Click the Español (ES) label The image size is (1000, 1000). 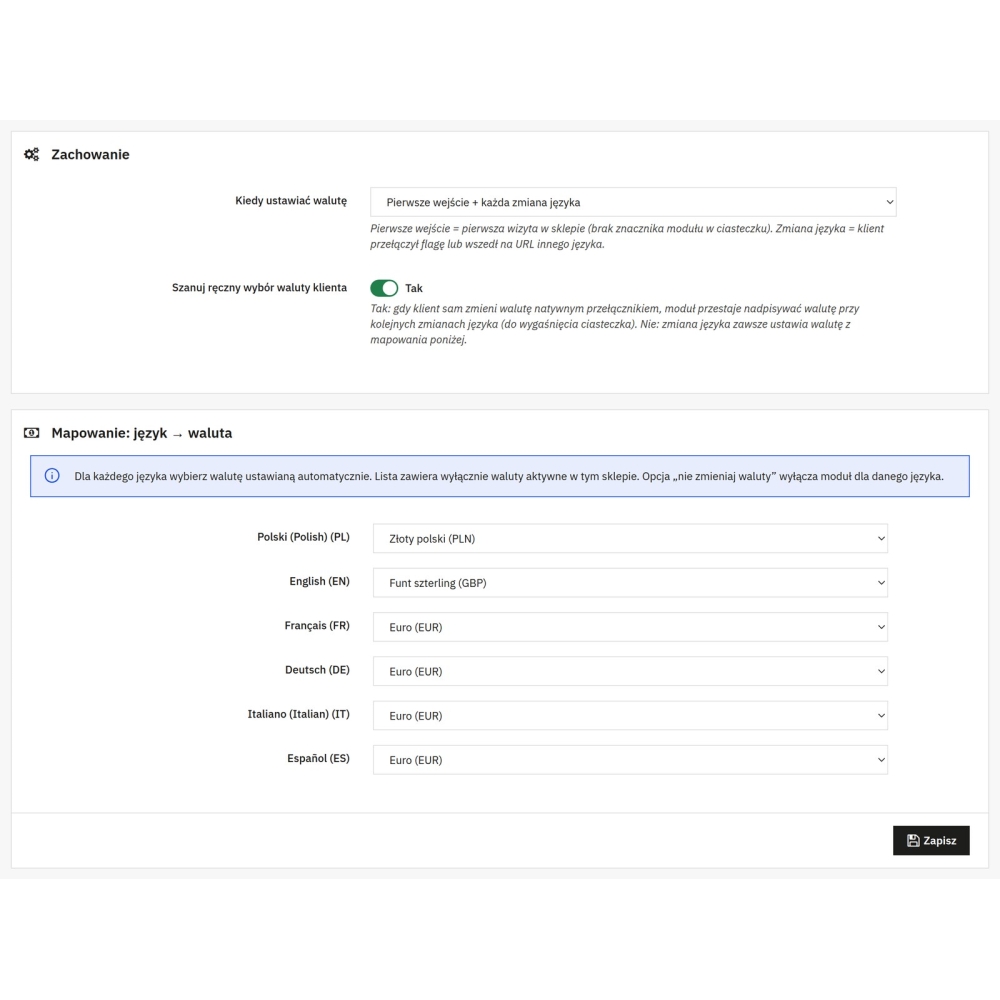coord(318,758)
